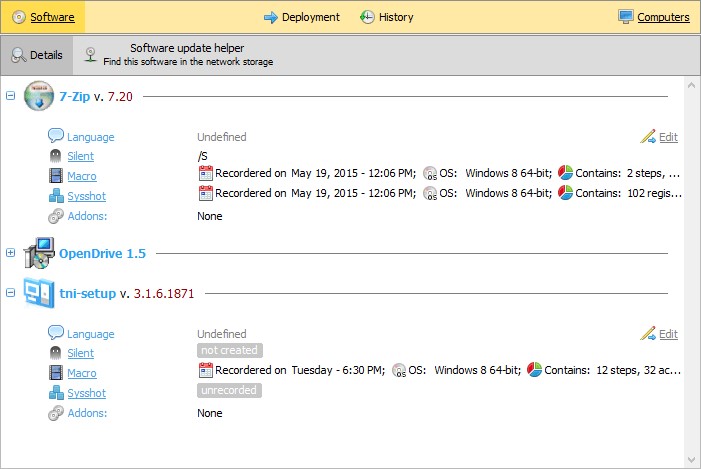Image resolution: width=701 pixels, height=469 pixels.
Task: Collapse the tni-setup software entry
Action: (11, 293)
